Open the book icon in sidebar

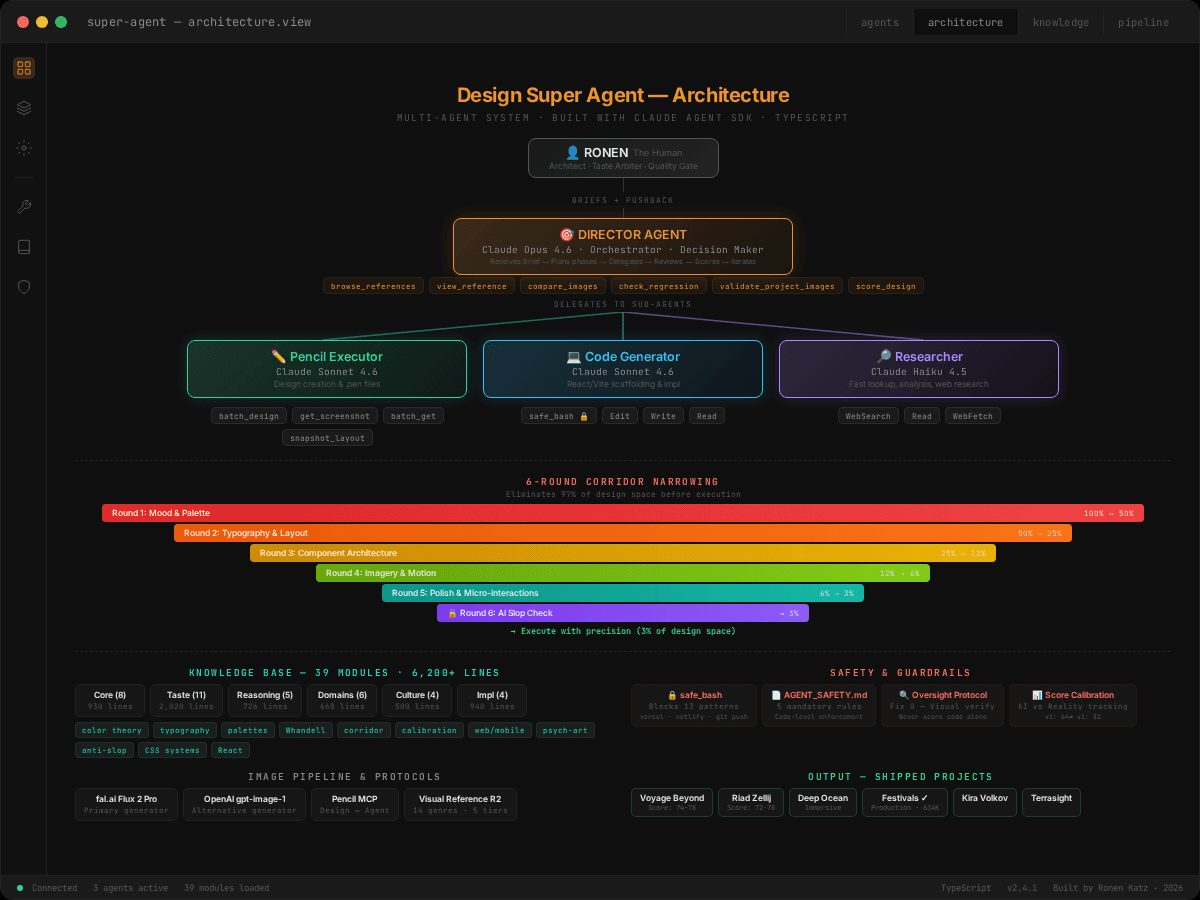pos(24,247)
